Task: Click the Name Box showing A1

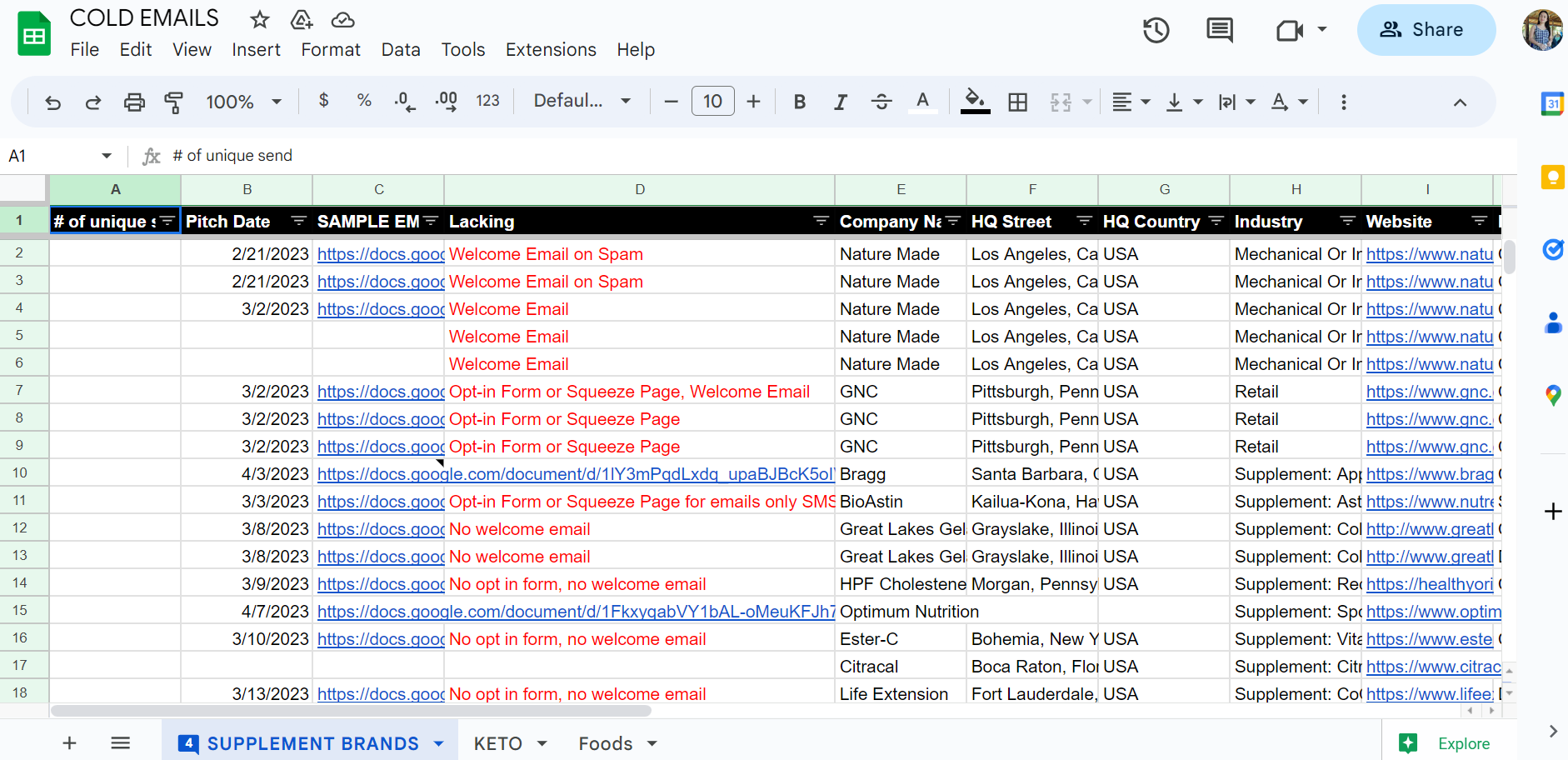Action: [x=60, y=156]
